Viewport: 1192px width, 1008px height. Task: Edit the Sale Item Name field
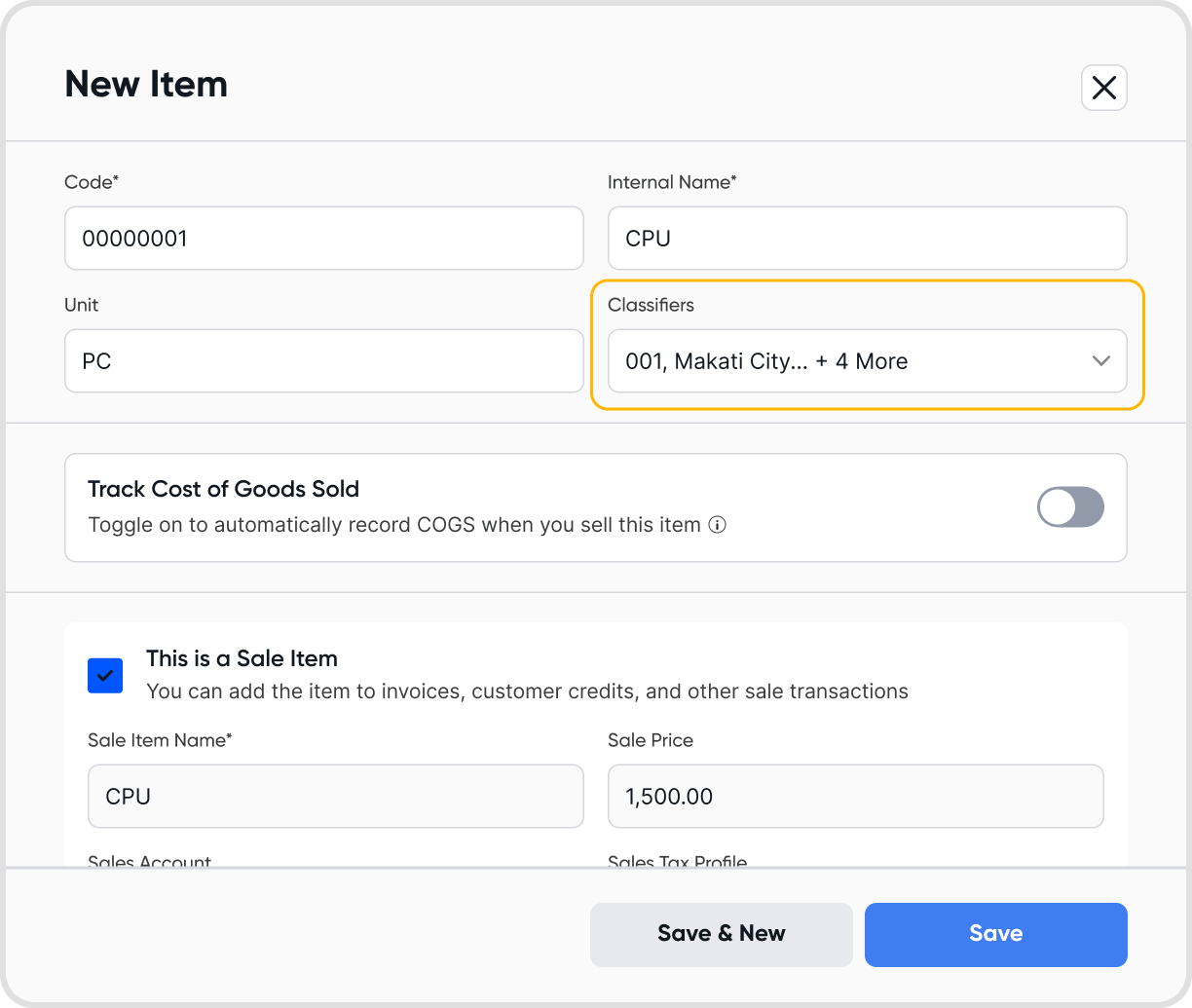tap(335, 797)
